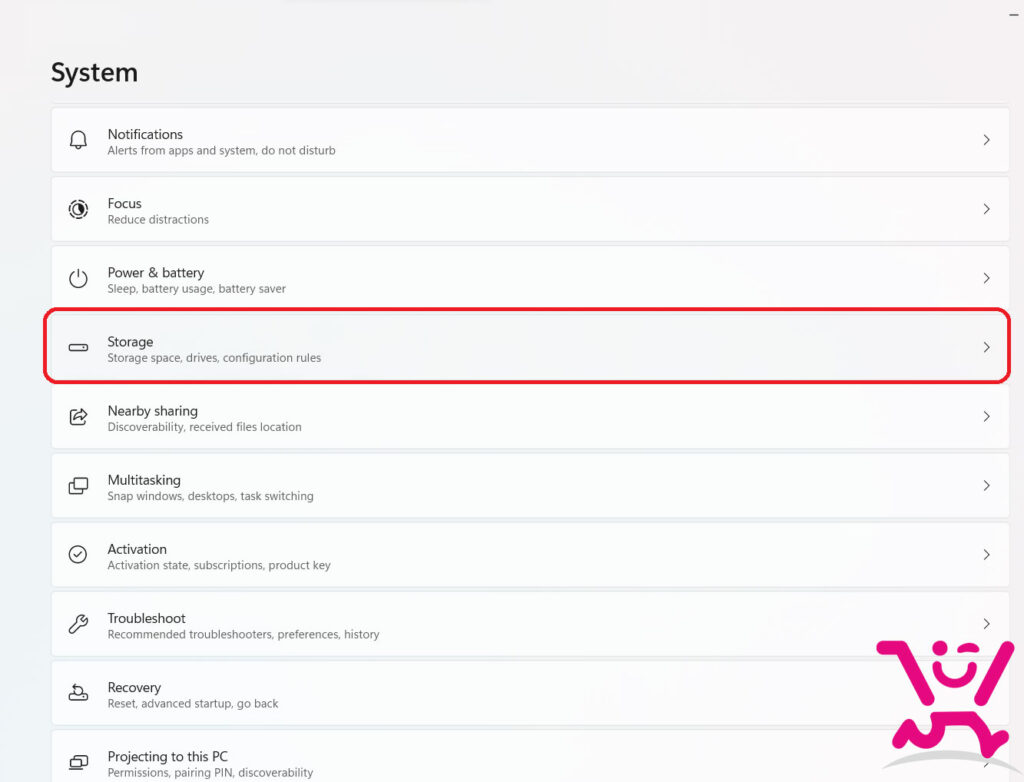Screen dimensions: 1024x782
Task: Open Nearby sharing settings
Action: (x=530, y=417)
